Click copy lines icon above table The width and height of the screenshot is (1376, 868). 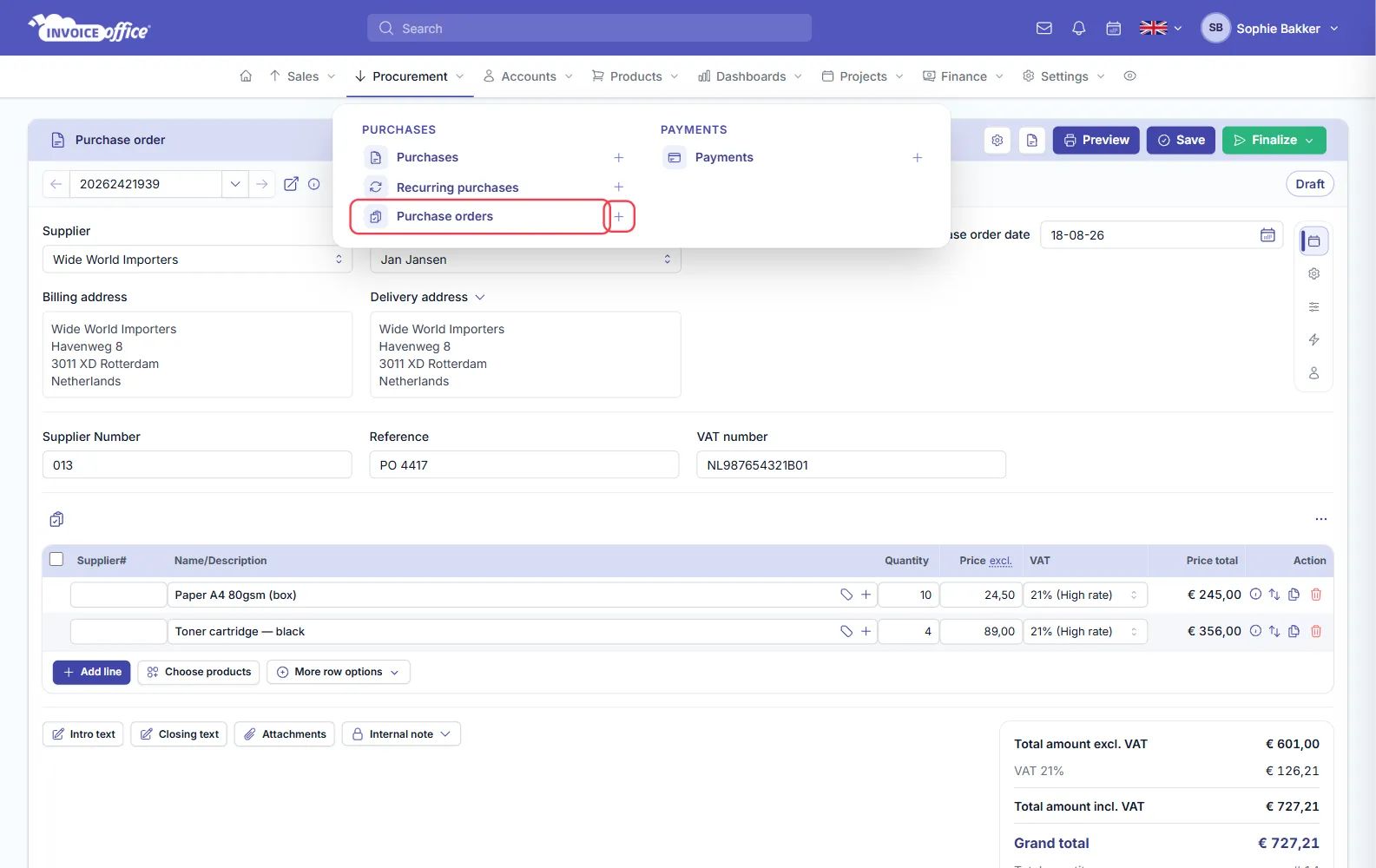pos(56,519)
